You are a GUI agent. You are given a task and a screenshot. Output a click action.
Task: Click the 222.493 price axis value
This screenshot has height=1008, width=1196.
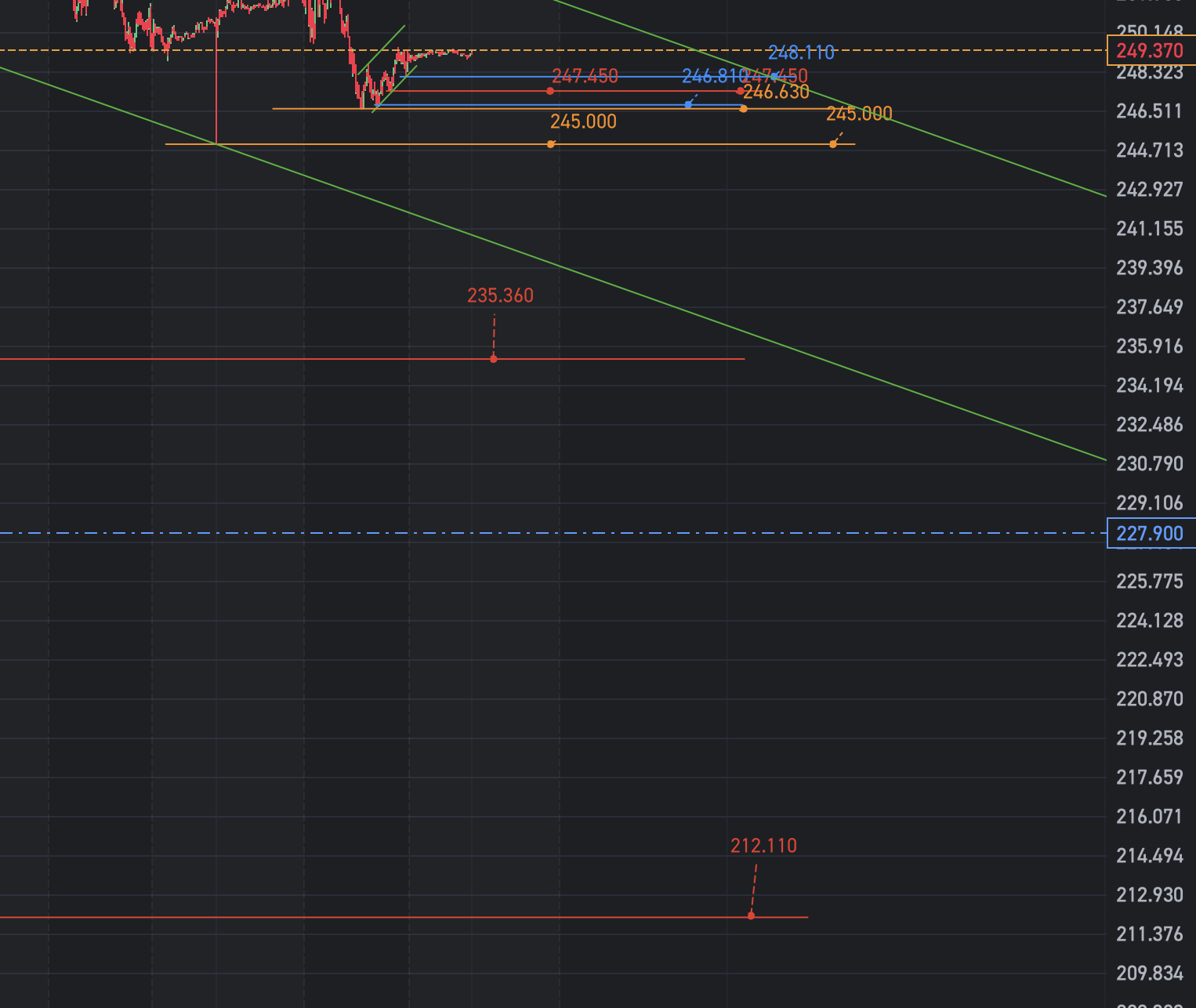(1150, 660)
